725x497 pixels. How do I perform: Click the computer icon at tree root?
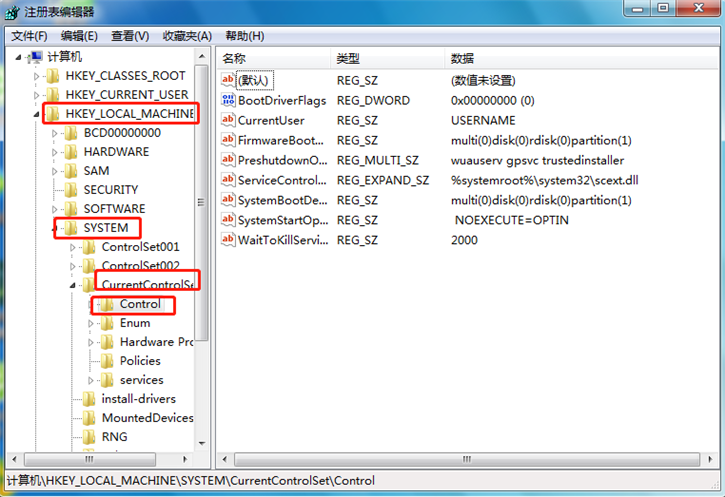pos(35,57)
